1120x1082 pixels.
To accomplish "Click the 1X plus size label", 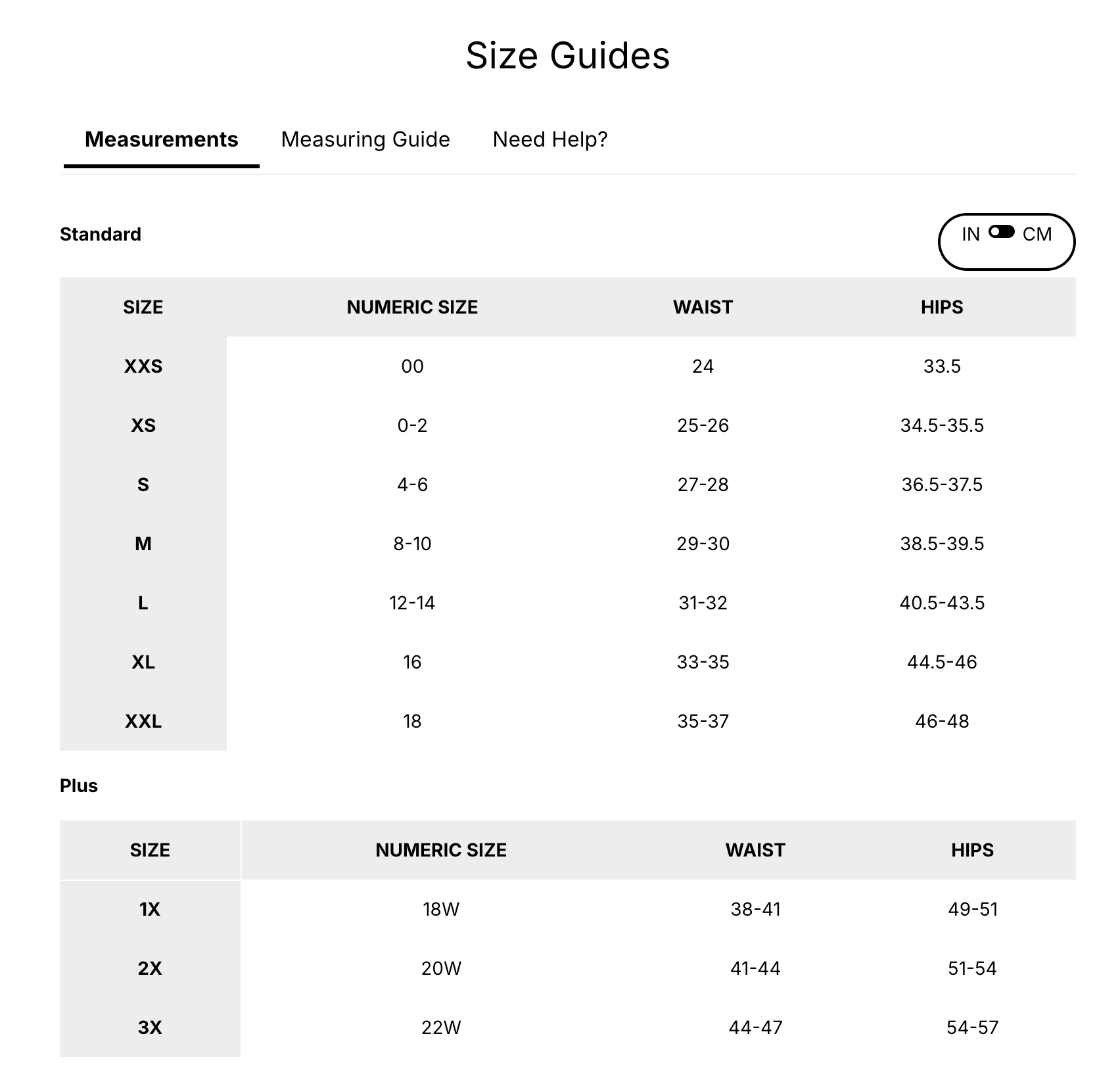I will tap(150, 909).
